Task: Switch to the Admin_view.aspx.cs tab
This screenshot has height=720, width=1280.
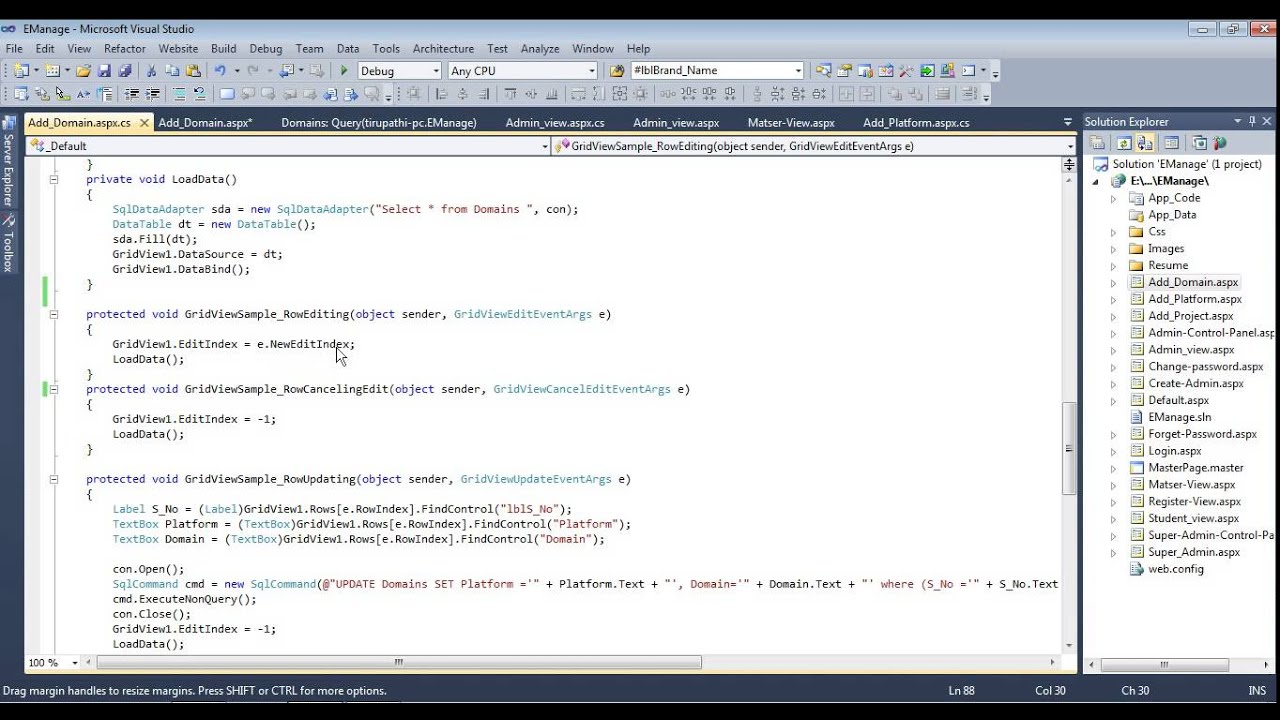Action: [555, 123]
